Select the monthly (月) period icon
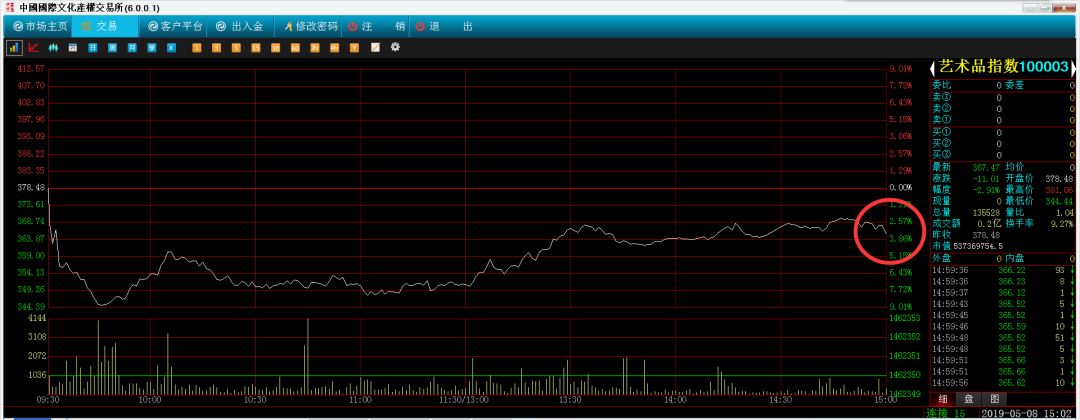The width and height of the screenshot is (1080, 420). click(132, 48)
